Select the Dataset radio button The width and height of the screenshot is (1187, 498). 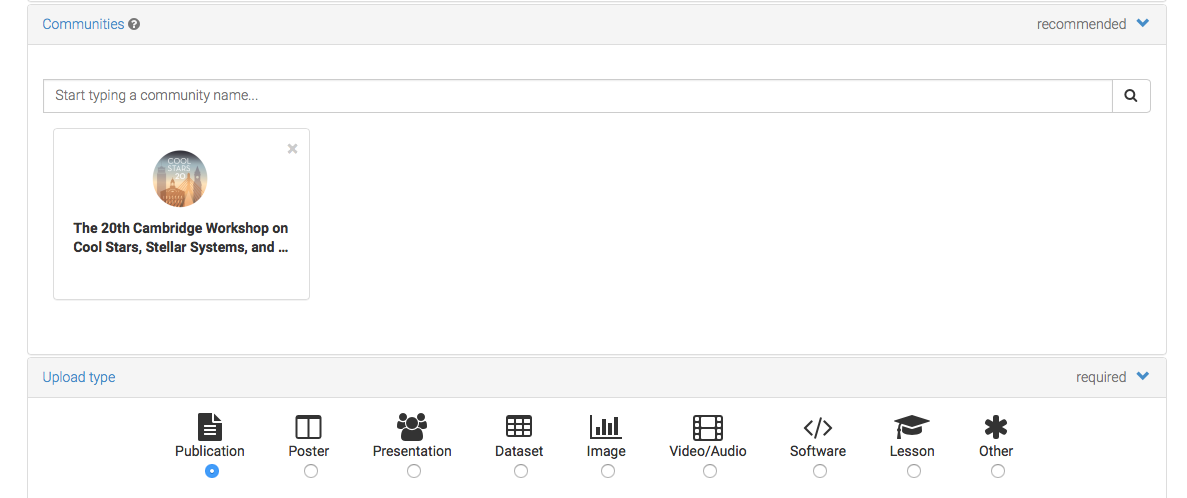point(521,471)
